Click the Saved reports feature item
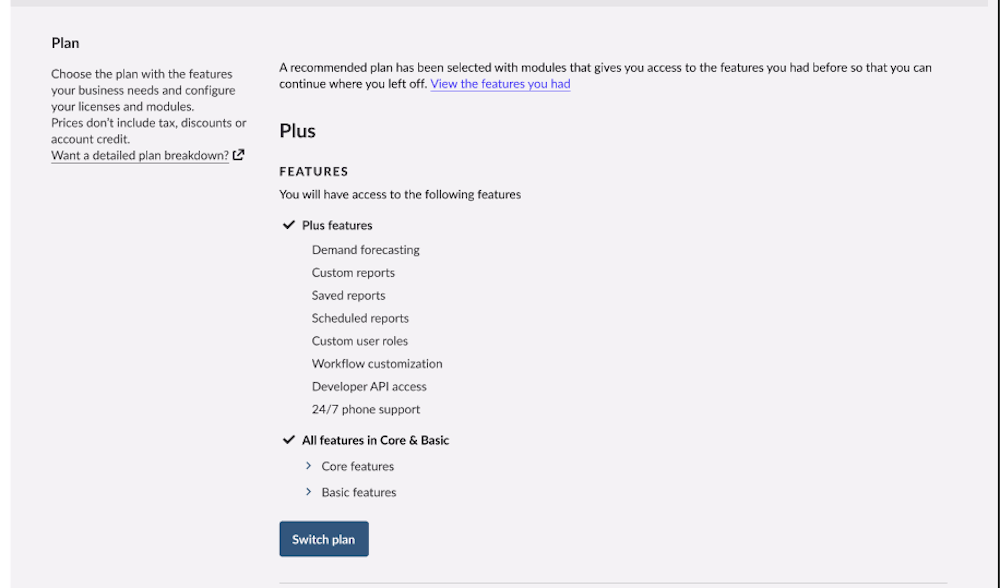Screen dimensions: 1000x588 click(348, 296)
